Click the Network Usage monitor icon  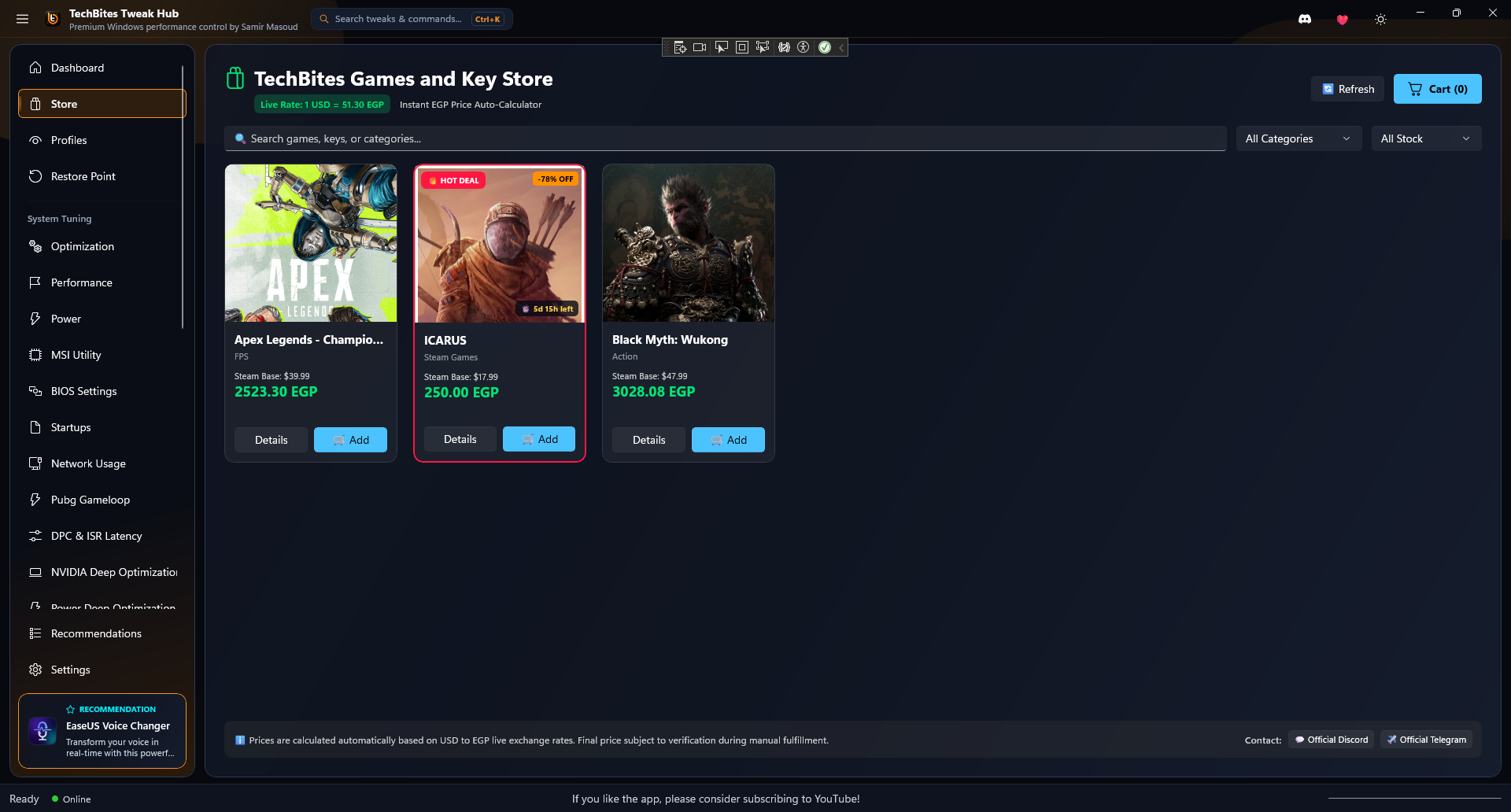click(x=35, y=463)
